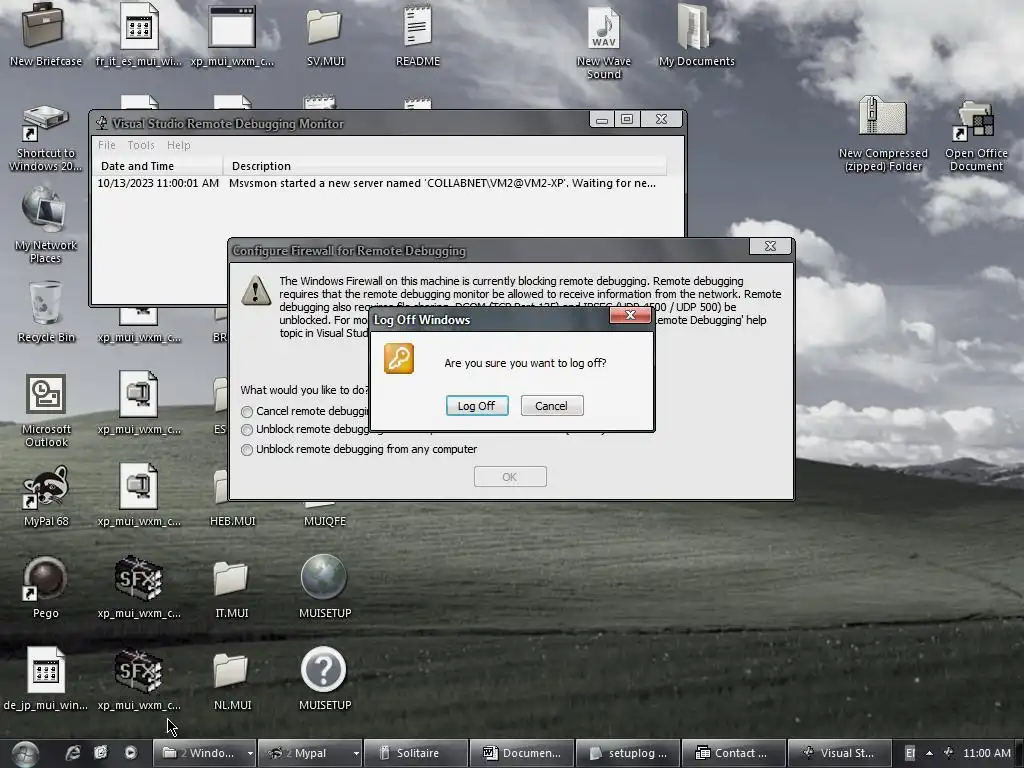Click the 2 Windo... taskbar group
Image resolution: width=1024 pixels, height=768 pixels.
pos(199,753)
